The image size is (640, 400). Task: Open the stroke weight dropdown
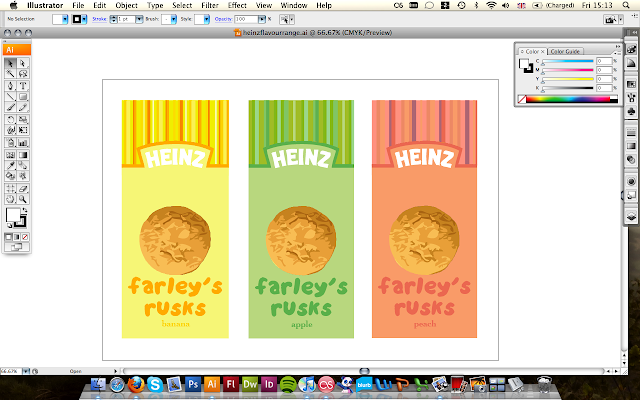[139, 19]
